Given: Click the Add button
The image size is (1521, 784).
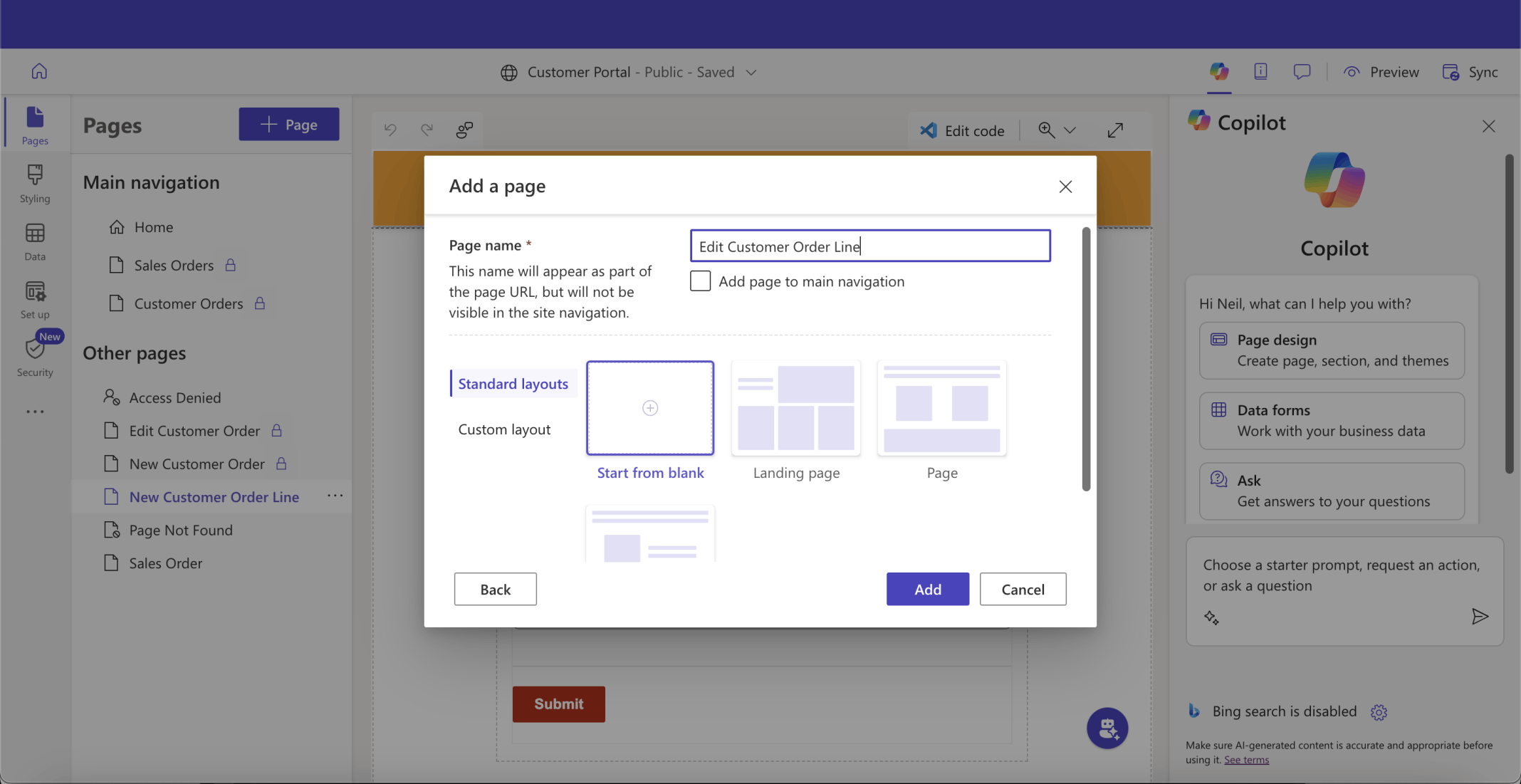Looking at the screenshot, I should [x=927, y=589].
